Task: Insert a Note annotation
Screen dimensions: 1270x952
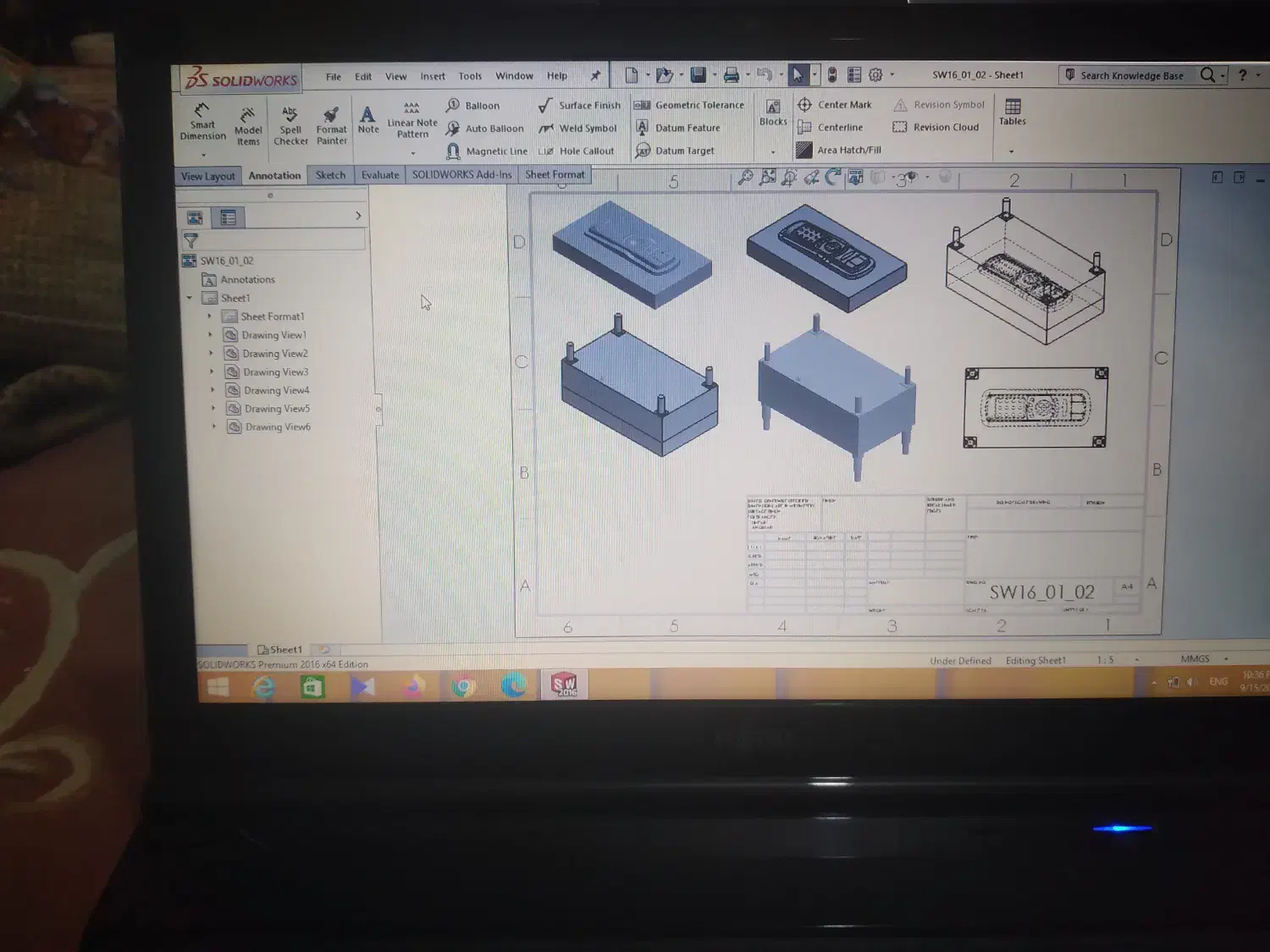Action: [367, 119]
